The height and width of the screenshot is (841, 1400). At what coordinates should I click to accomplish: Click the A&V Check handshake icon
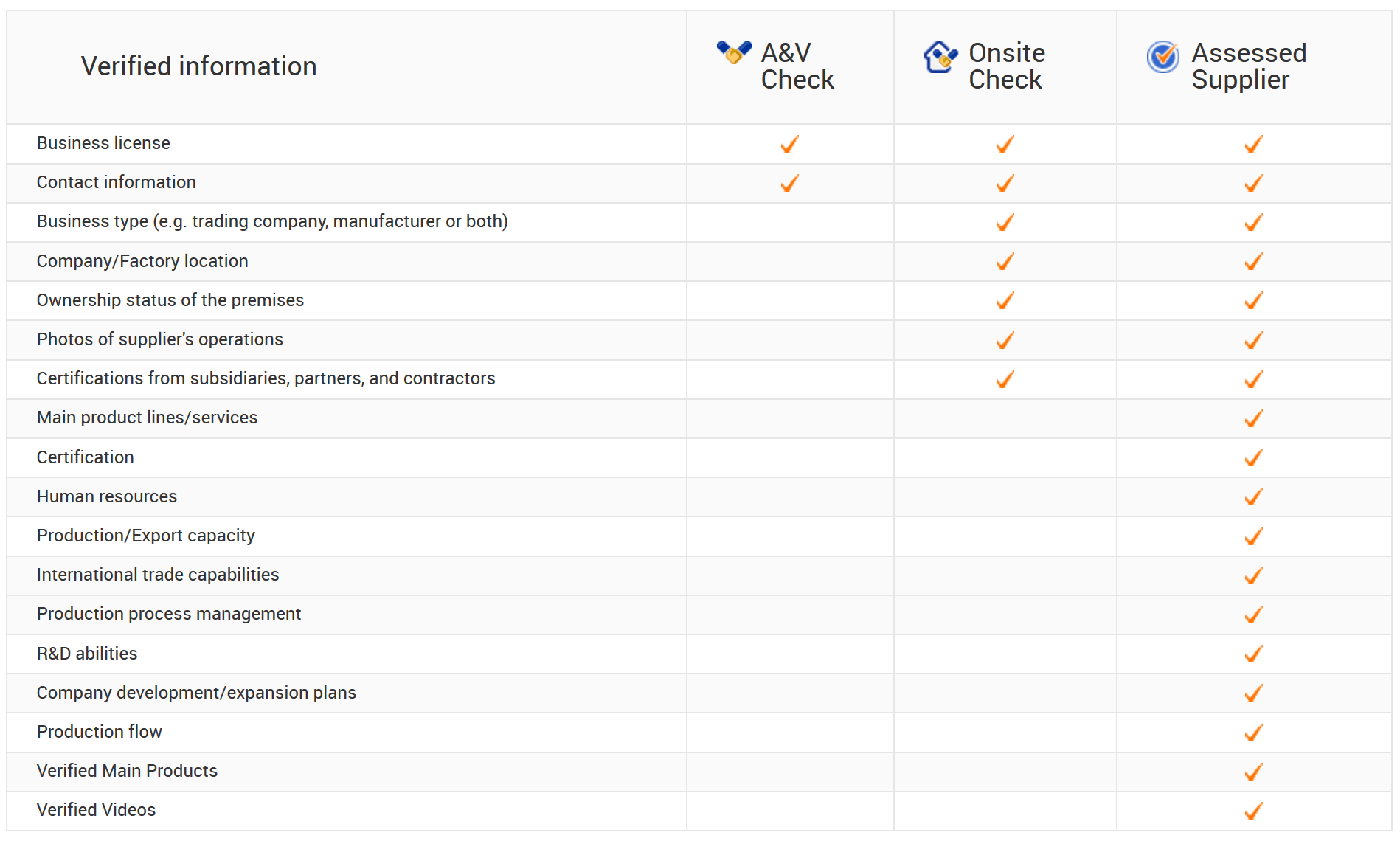(734, 52)
